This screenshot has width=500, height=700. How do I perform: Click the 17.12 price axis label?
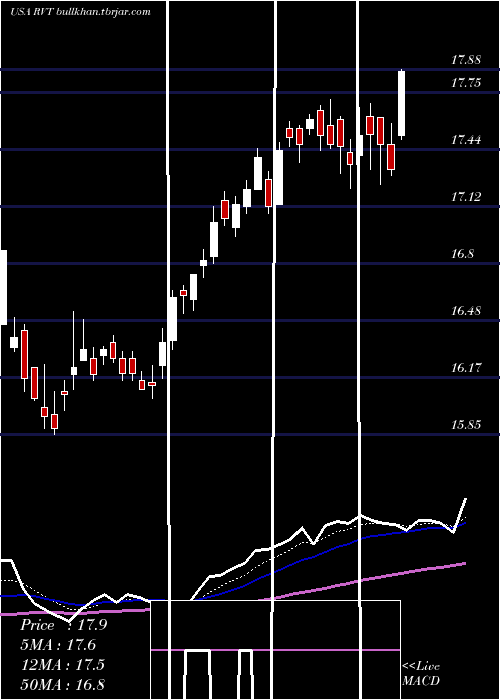466,197
